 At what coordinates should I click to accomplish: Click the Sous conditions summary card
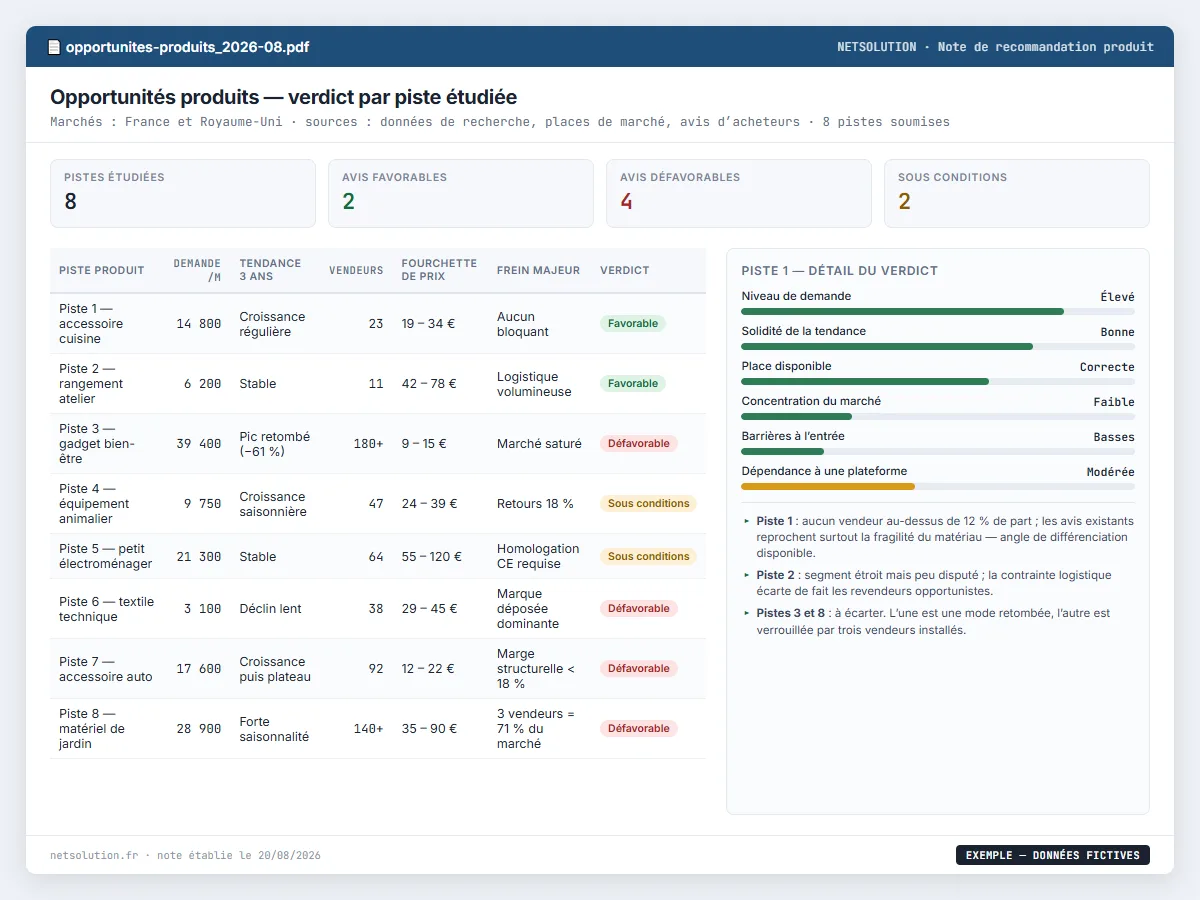click(x=1017, y=194)
